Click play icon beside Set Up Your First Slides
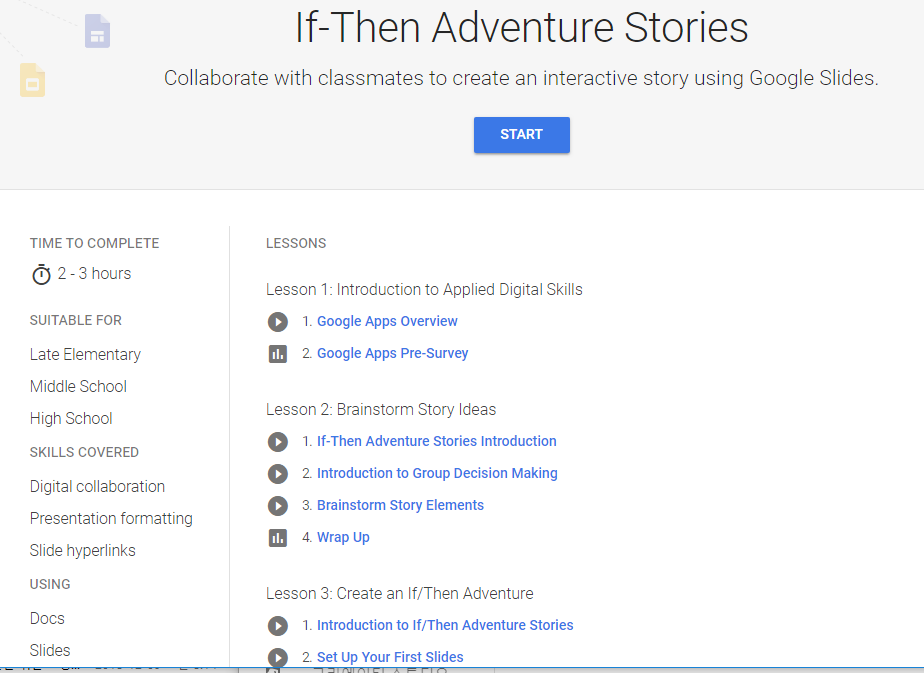924x673 pixels. click(278, 658)
